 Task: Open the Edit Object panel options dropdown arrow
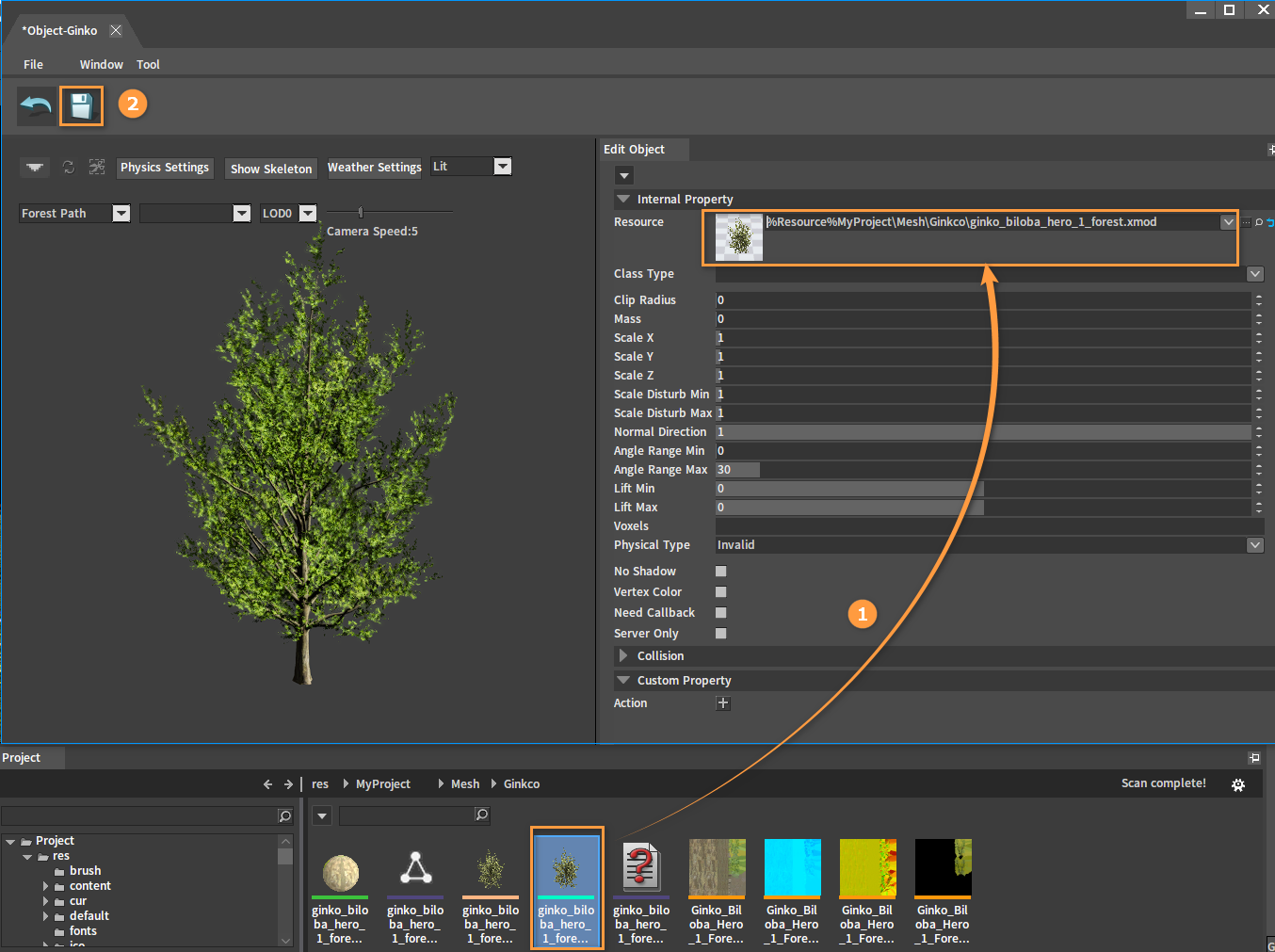coord(624,175)
